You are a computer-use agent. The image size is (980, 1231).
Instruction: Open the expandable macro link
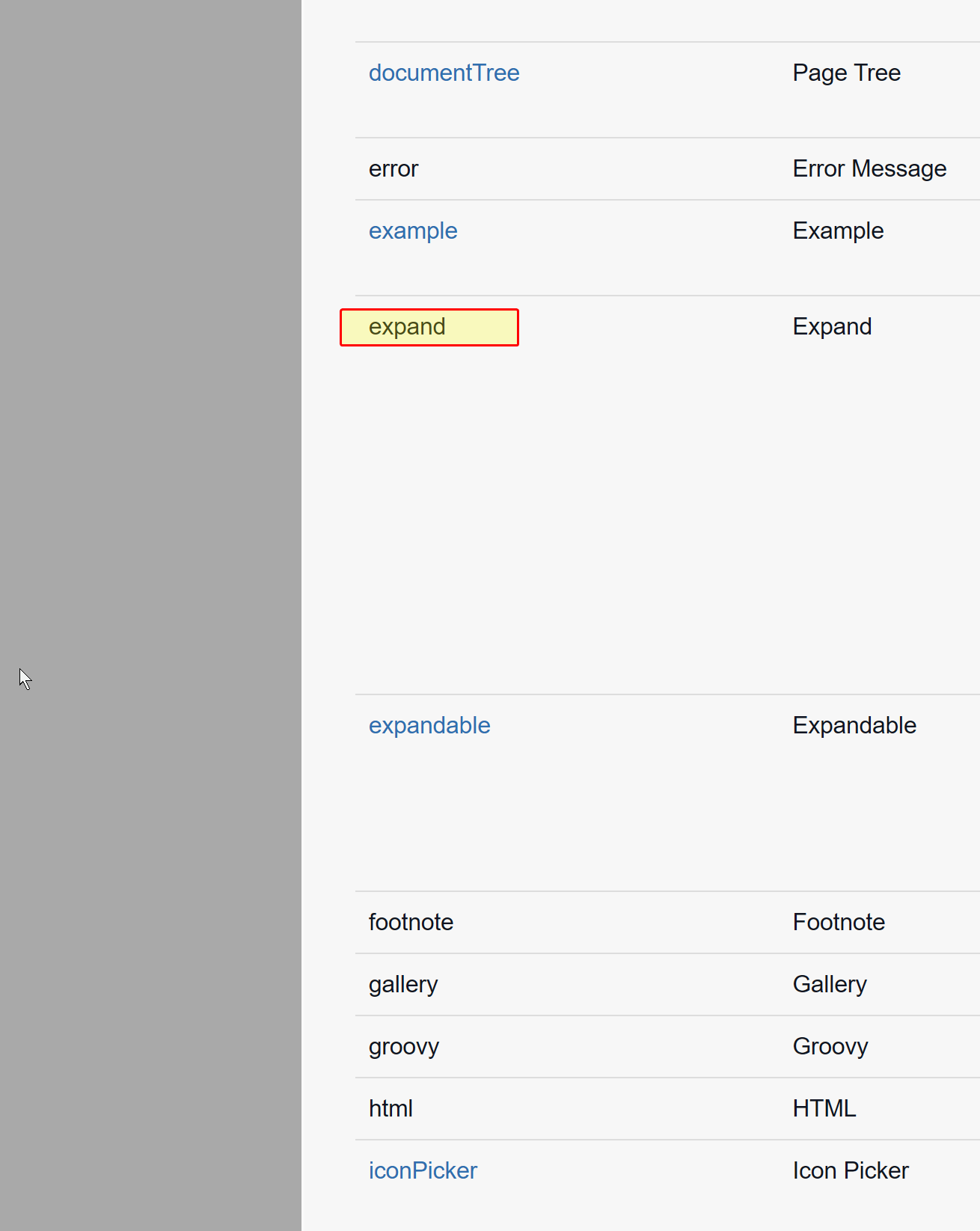[x=429, y=725]
